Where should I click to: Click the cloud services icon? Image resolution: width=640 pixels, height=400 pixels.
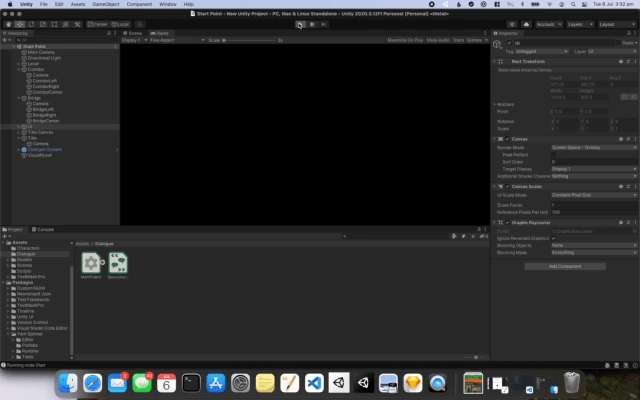527,23
